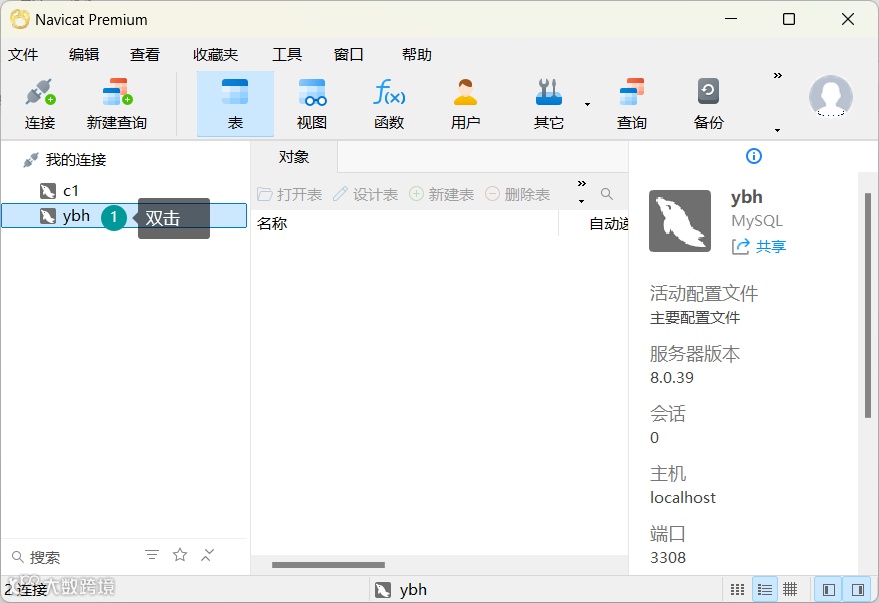Image resolution: width=879 pixels, height=603 pixels.
Task: Toggle the right information pane
Action: [x=858, y=590]
